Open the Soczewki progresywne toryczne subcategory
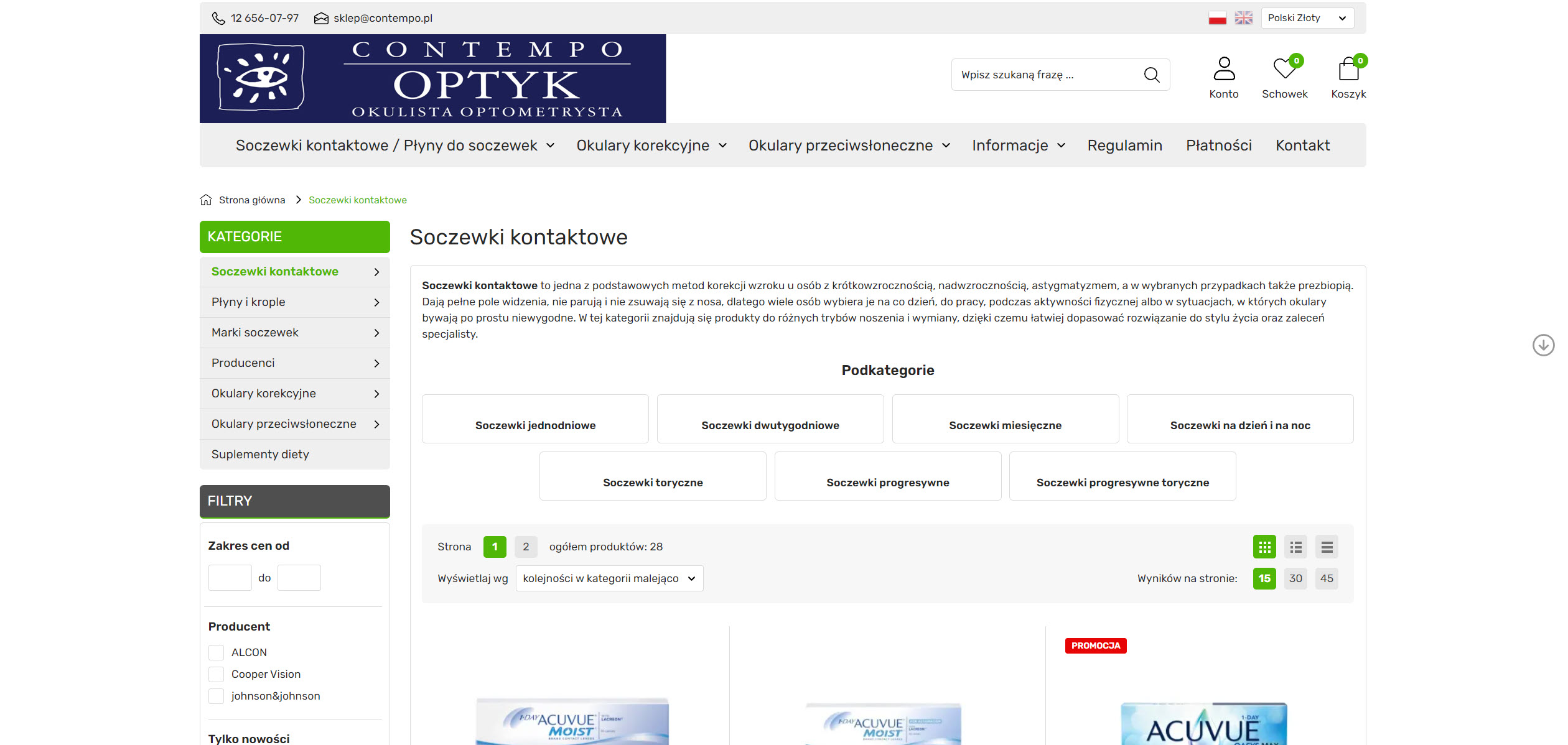 click(1122, 476)
